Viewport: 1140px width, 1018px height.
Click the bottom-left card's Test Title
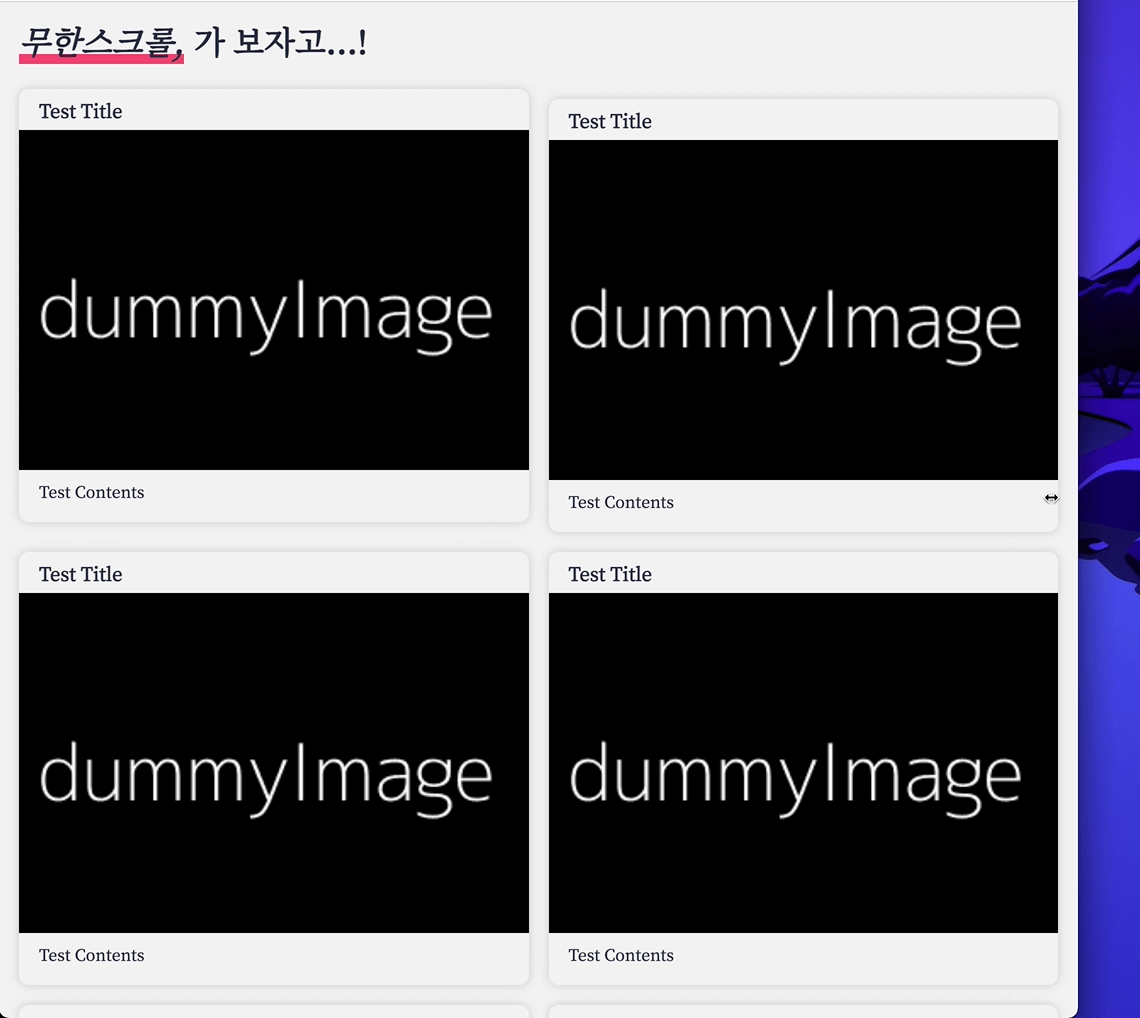pos(81,574)
